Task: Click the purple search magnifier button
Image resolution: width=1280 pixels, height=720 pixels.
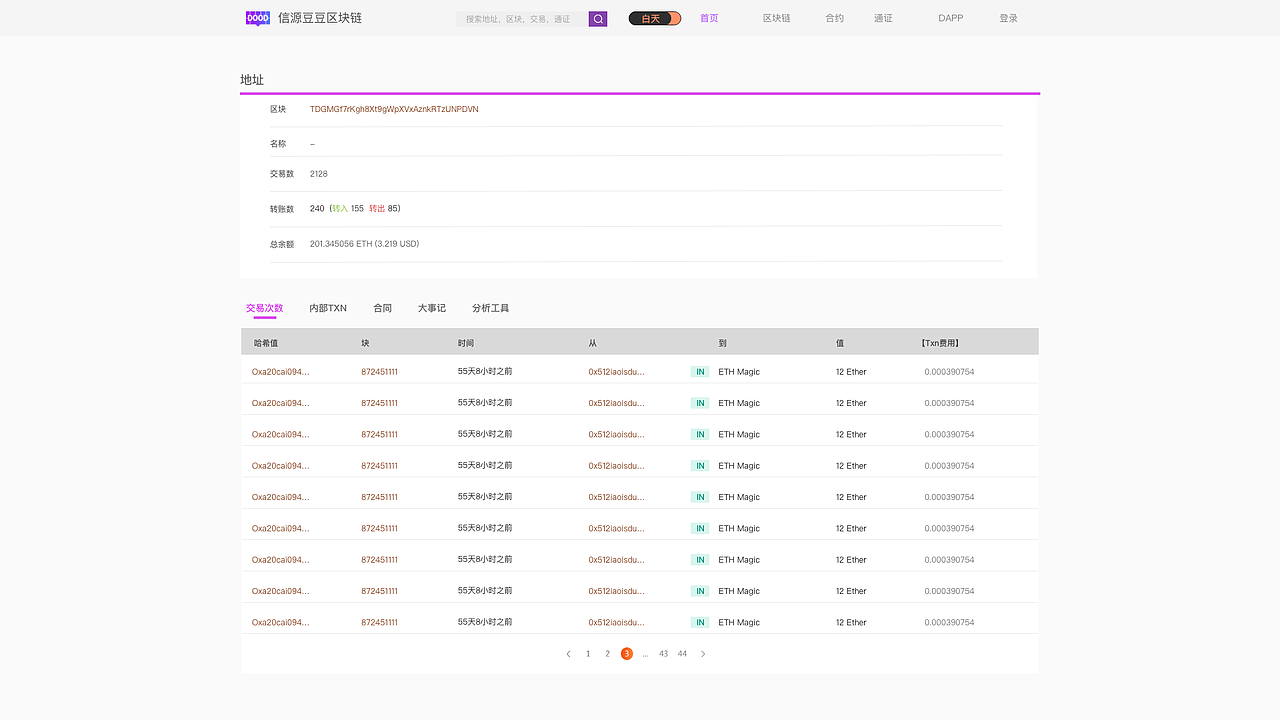Action: point(598,19)
